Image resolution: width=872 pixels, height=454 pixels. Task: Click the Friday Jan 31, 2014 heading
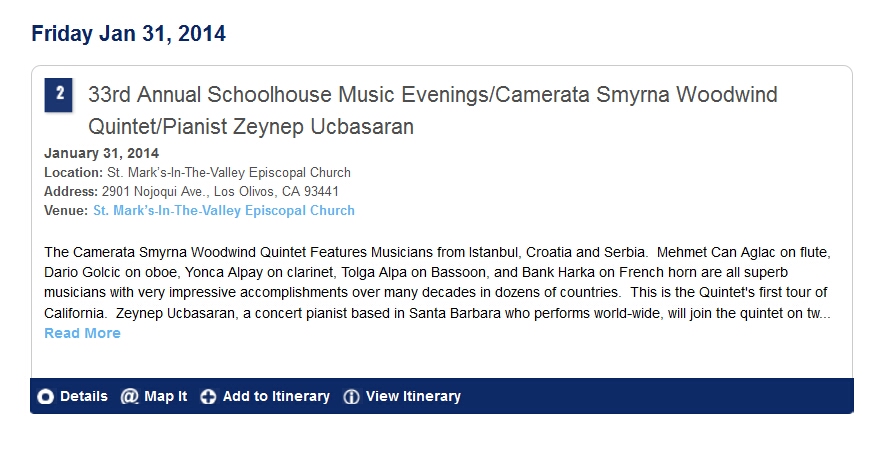(x=128, y=33)
